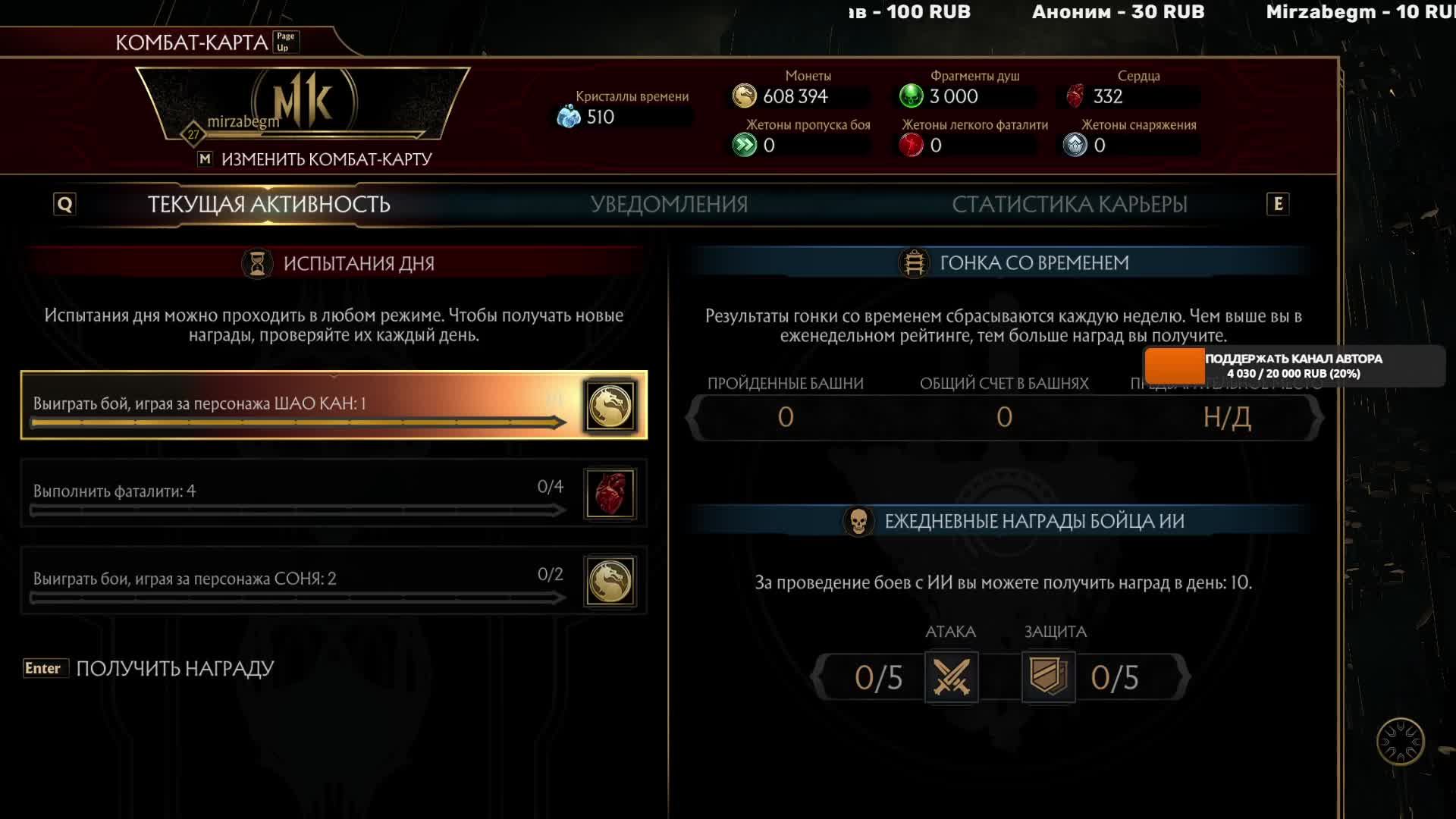Click the Shao Kahn challenge coin reward icon
The image size is (1456, 819).
tap(610, 406)
